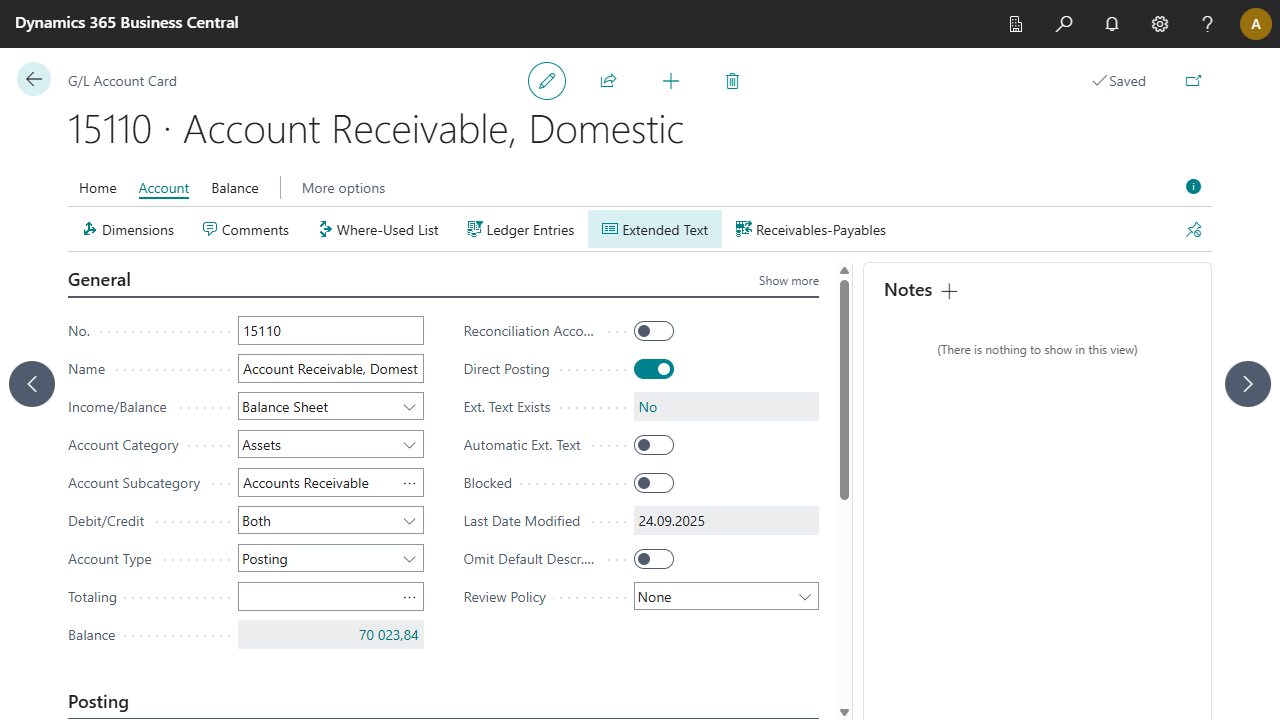
Task: Click the share icon in header
Action: pos(608,81)
